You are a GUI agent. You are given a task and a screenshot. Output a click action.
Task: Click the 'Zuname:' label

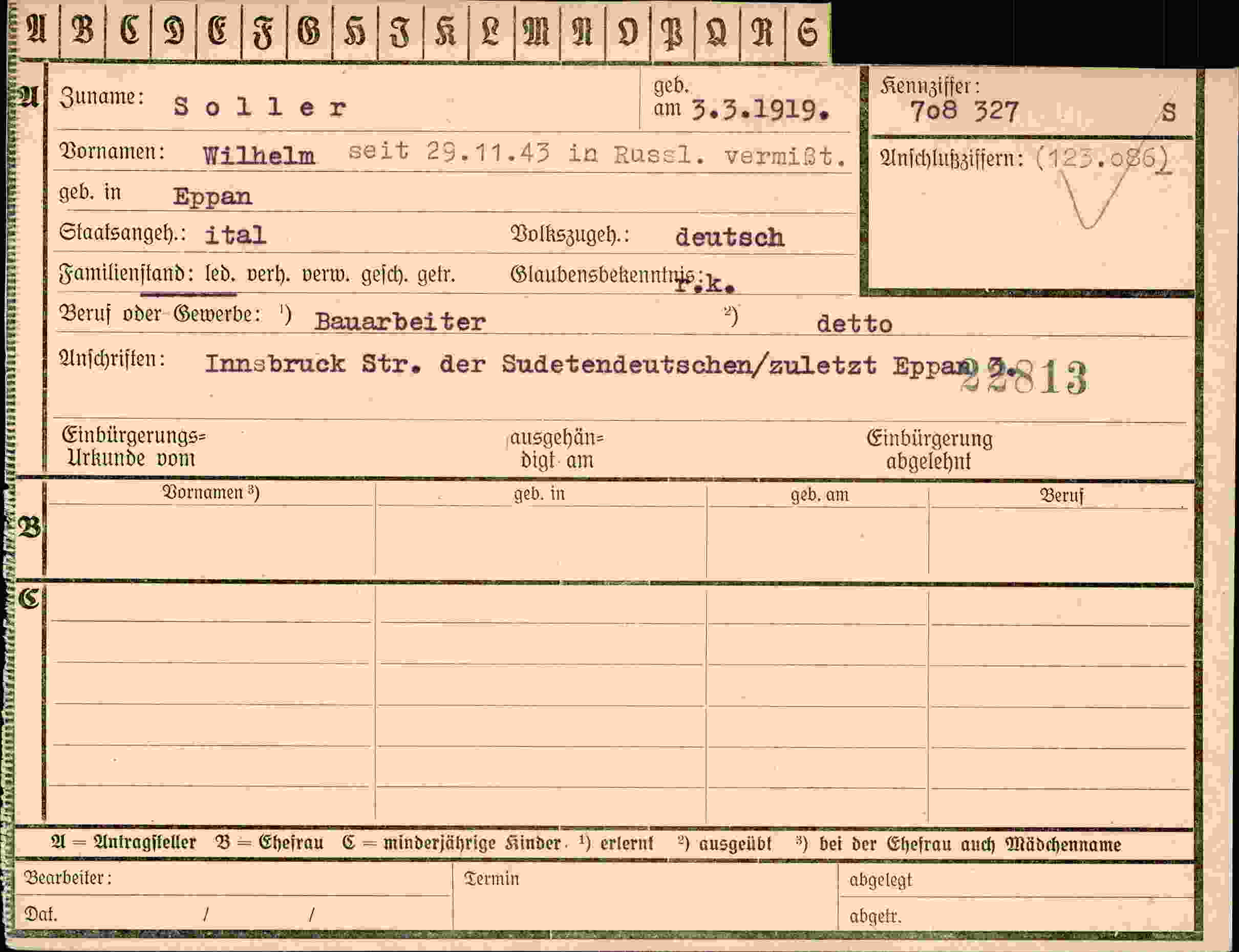(x=101, y=97)
